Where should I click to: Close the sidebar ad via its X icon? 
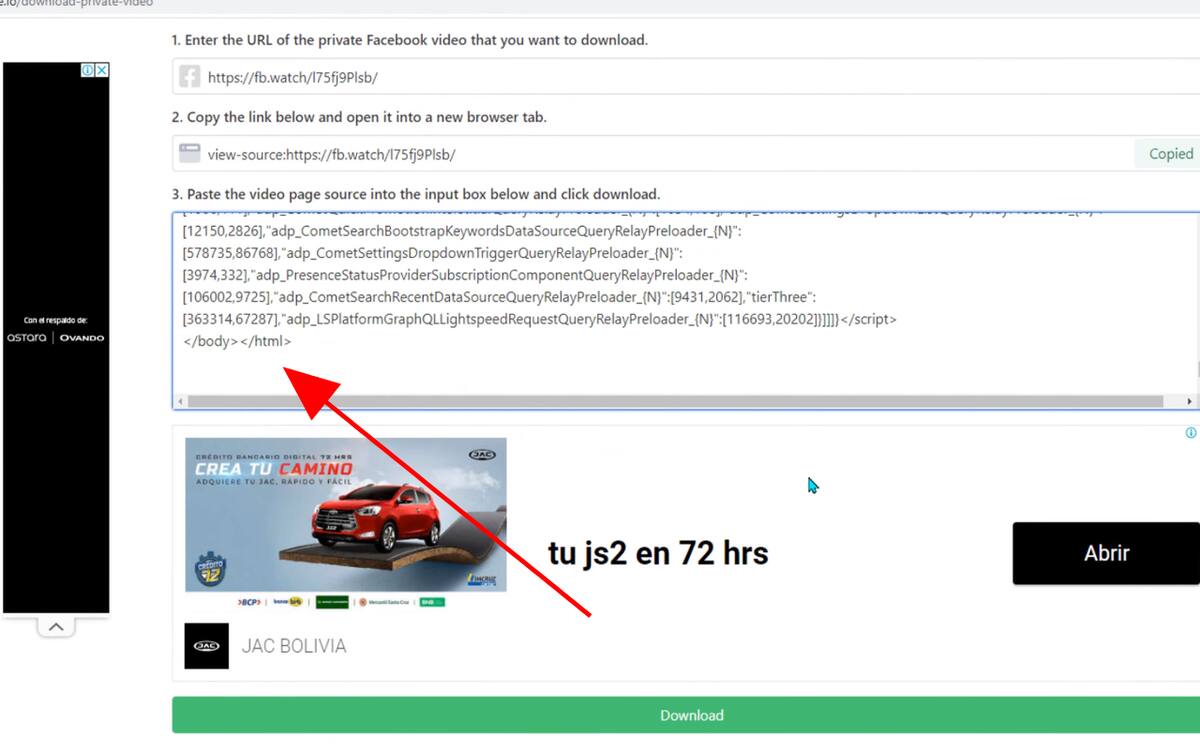tap(101, 70)
